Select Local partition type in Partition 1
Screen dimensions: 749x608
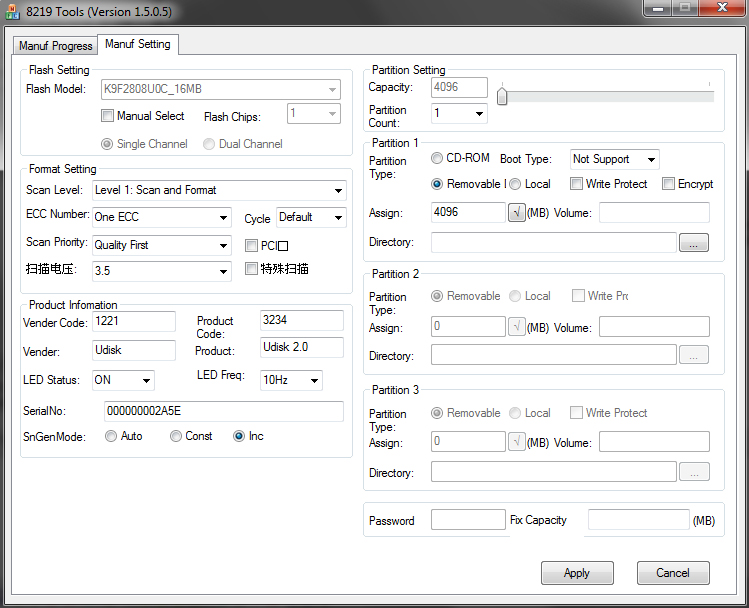click(515, 184)
